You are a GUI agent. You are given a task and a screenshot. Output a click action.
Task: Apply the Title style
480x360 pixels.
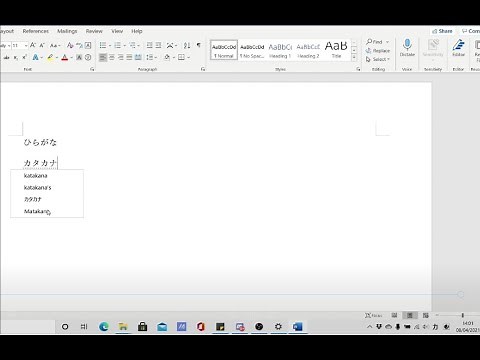click(x=336, y=50)
